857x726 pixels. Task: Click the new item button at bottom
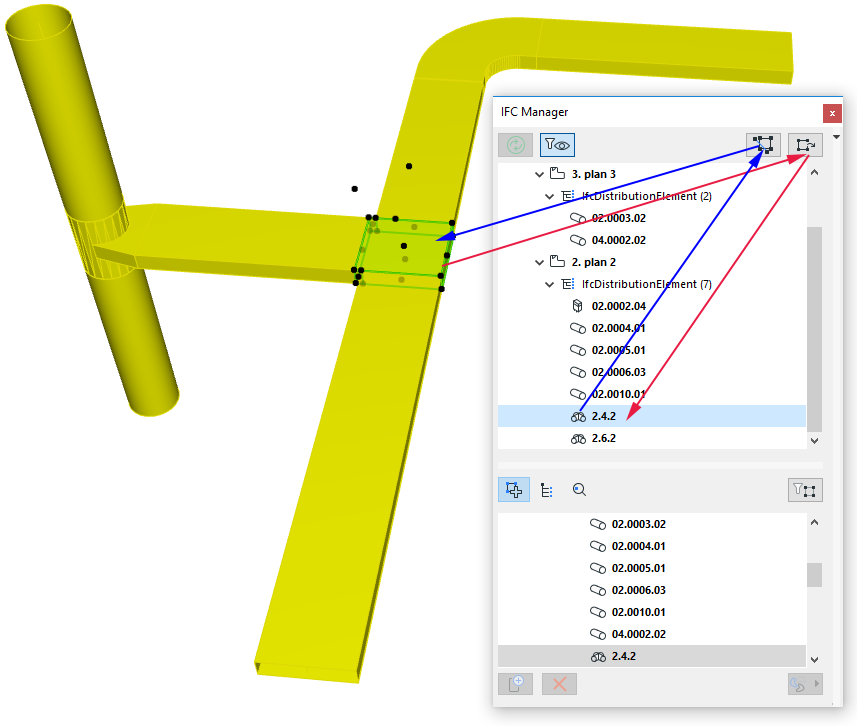tap(515, 684)
